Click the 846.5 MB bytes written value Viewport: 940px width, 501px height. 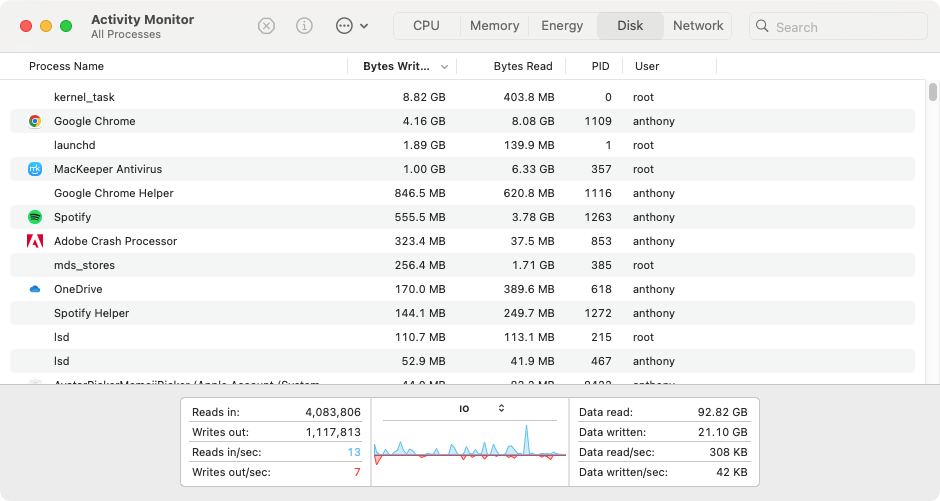(x=420, y=193)
